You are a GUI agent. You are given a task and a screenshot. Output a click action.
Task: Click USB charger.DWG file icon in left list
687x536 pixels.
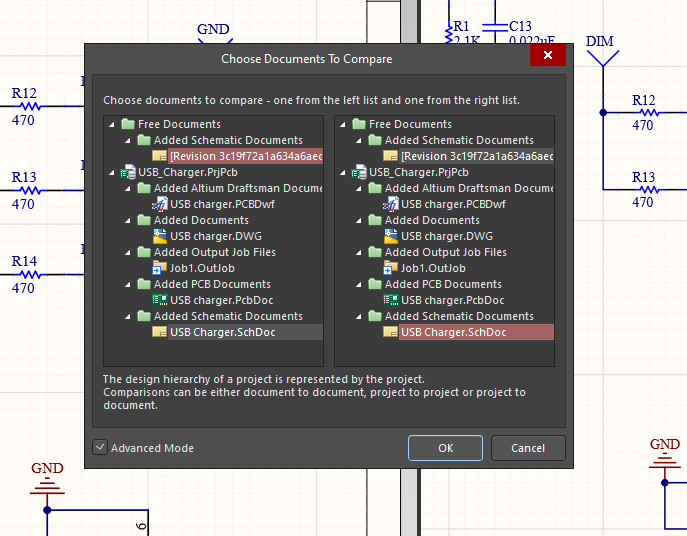pyautogui.click(x=159, y=236)
